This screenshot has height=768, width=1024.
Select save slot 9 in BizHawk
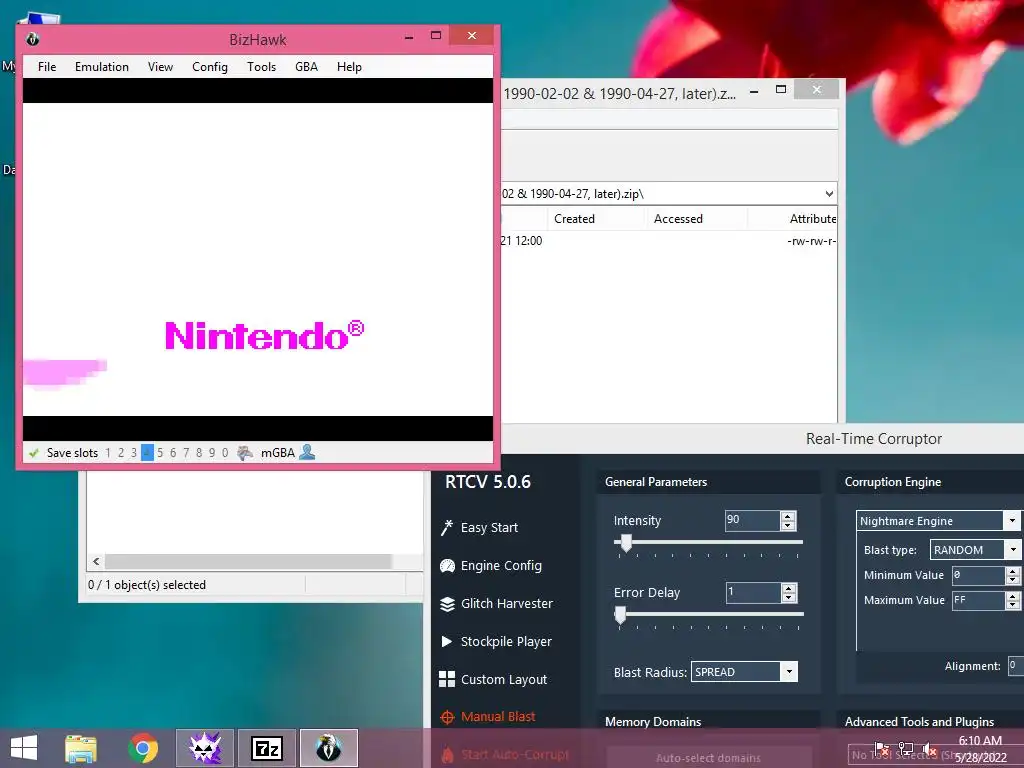point(212,453)
